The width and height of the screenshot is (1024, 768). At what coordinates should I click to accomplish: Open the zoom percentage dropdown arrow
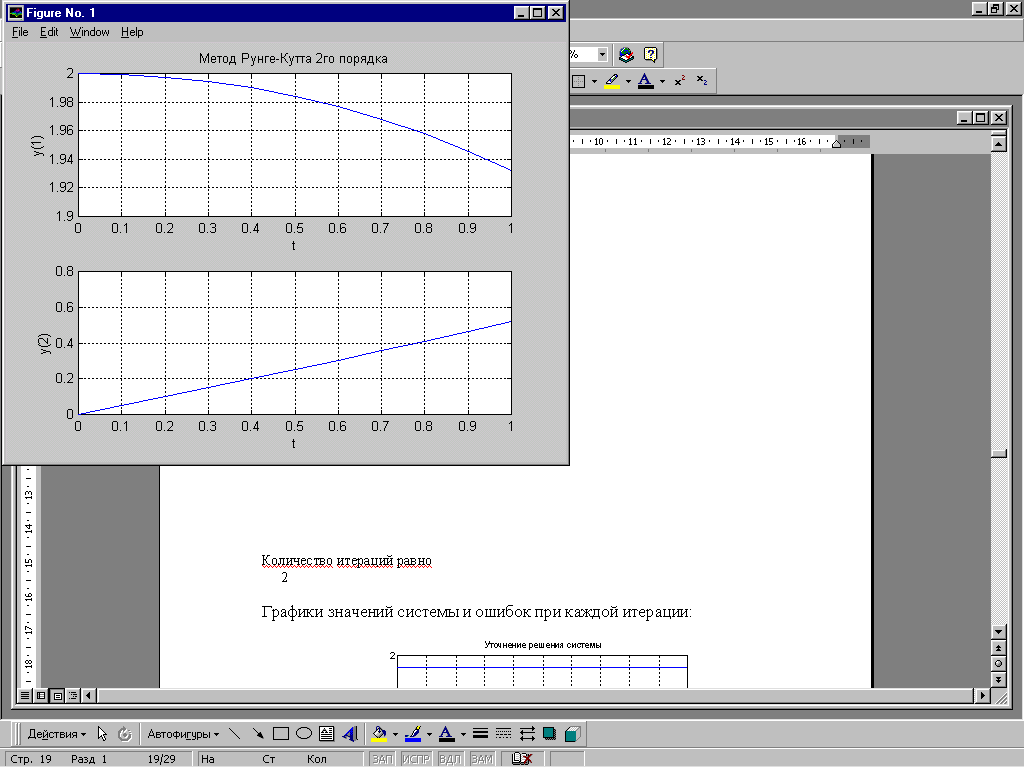[602, 55]
